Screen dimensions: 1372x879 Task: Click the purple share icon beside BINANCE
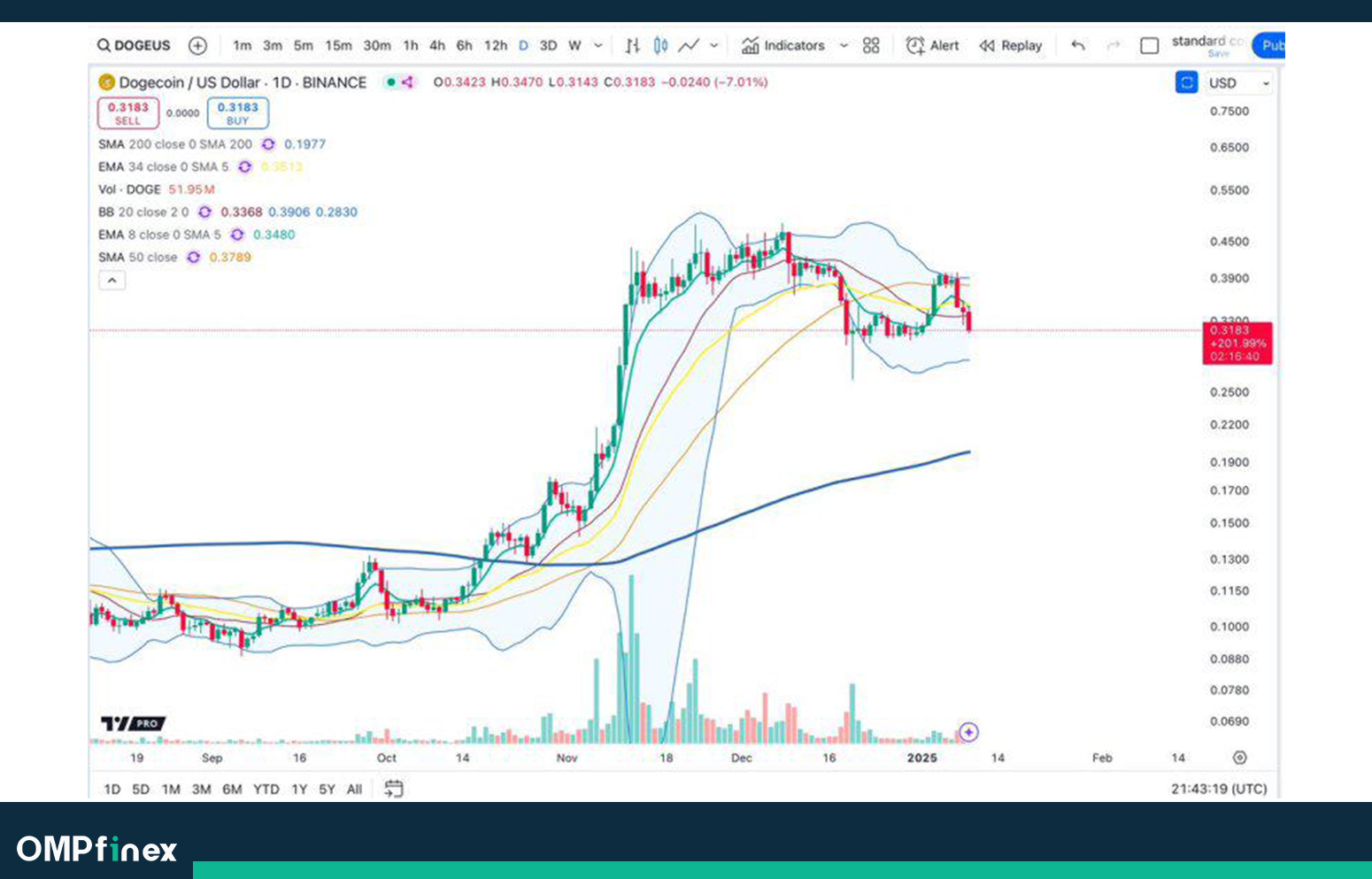407,82
